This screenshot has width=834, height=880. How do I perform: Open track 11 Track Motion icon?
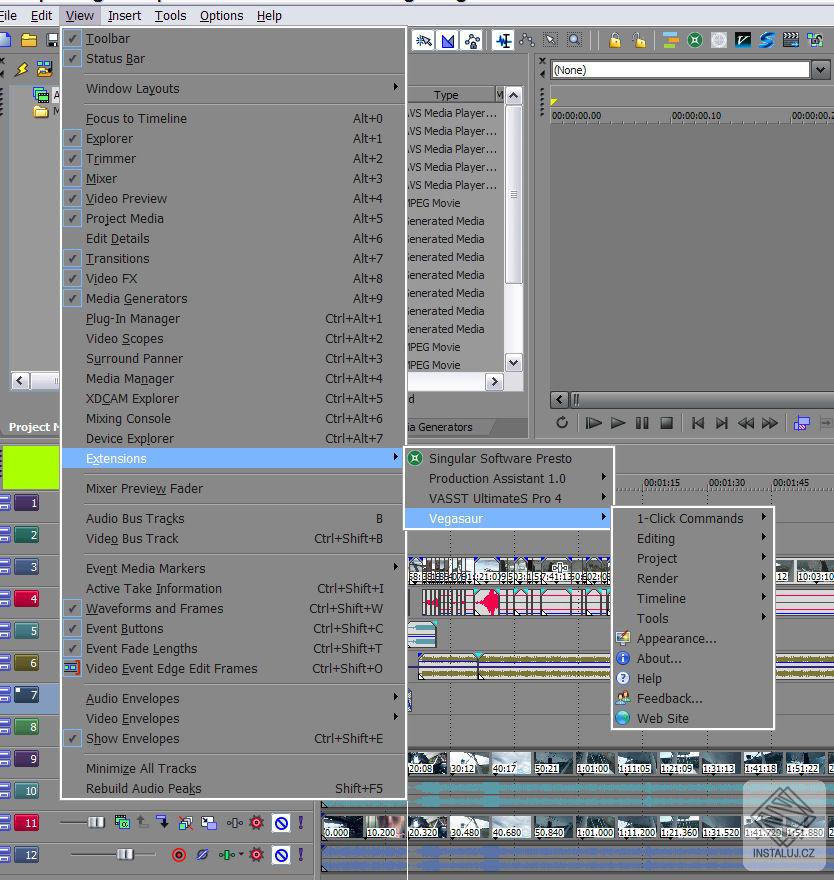tap(209, 823)
